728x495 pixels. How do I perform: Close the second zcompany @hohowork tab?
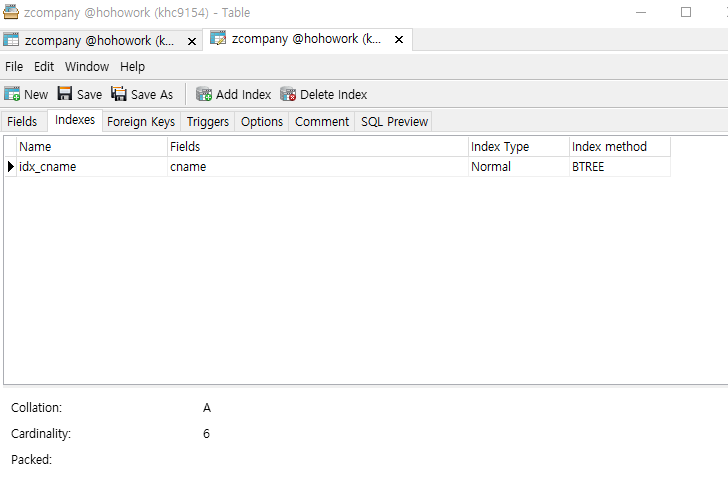tap(399, 39)
